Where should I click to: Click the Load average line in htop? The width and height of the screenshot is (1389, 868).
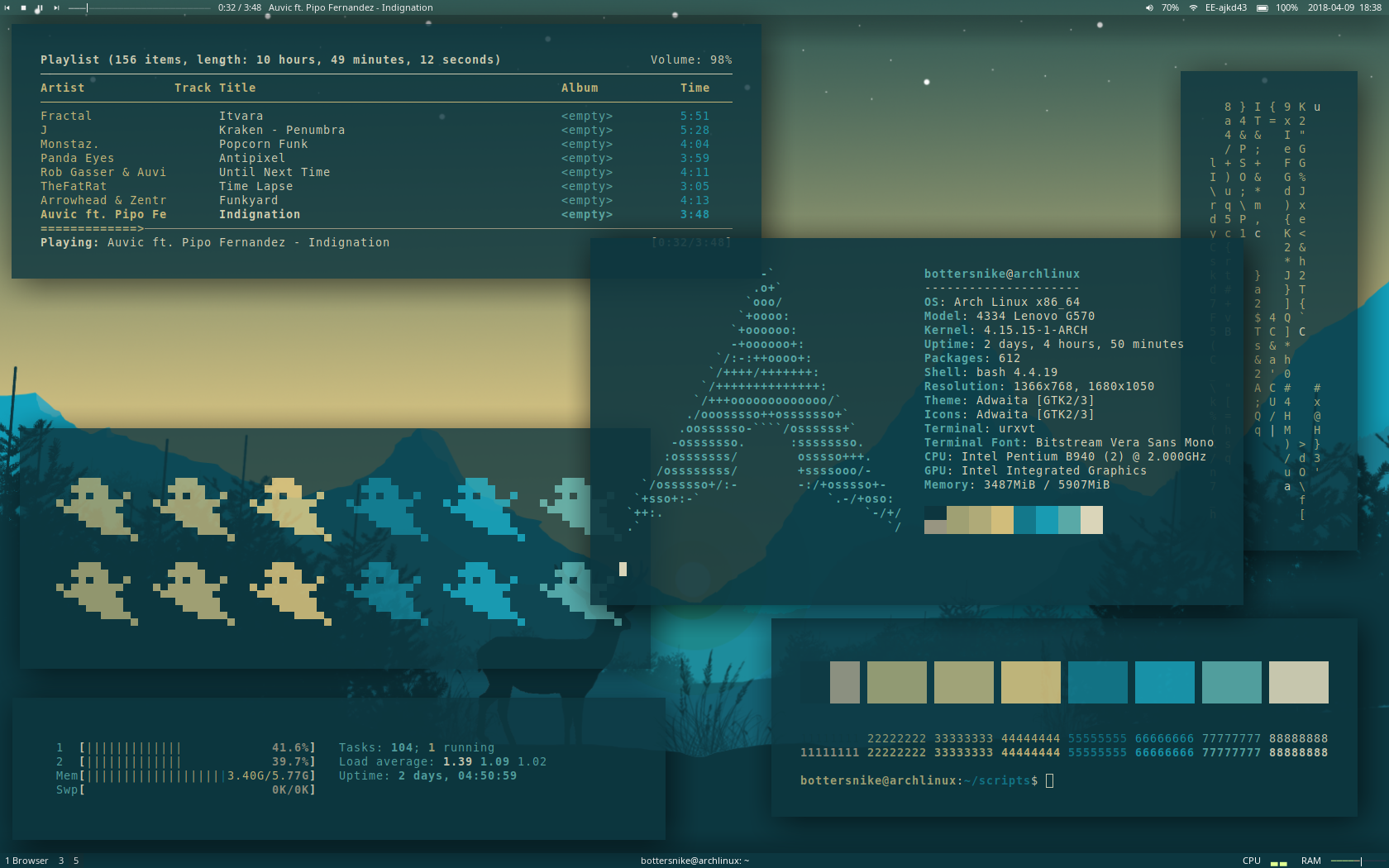point(442,761)
